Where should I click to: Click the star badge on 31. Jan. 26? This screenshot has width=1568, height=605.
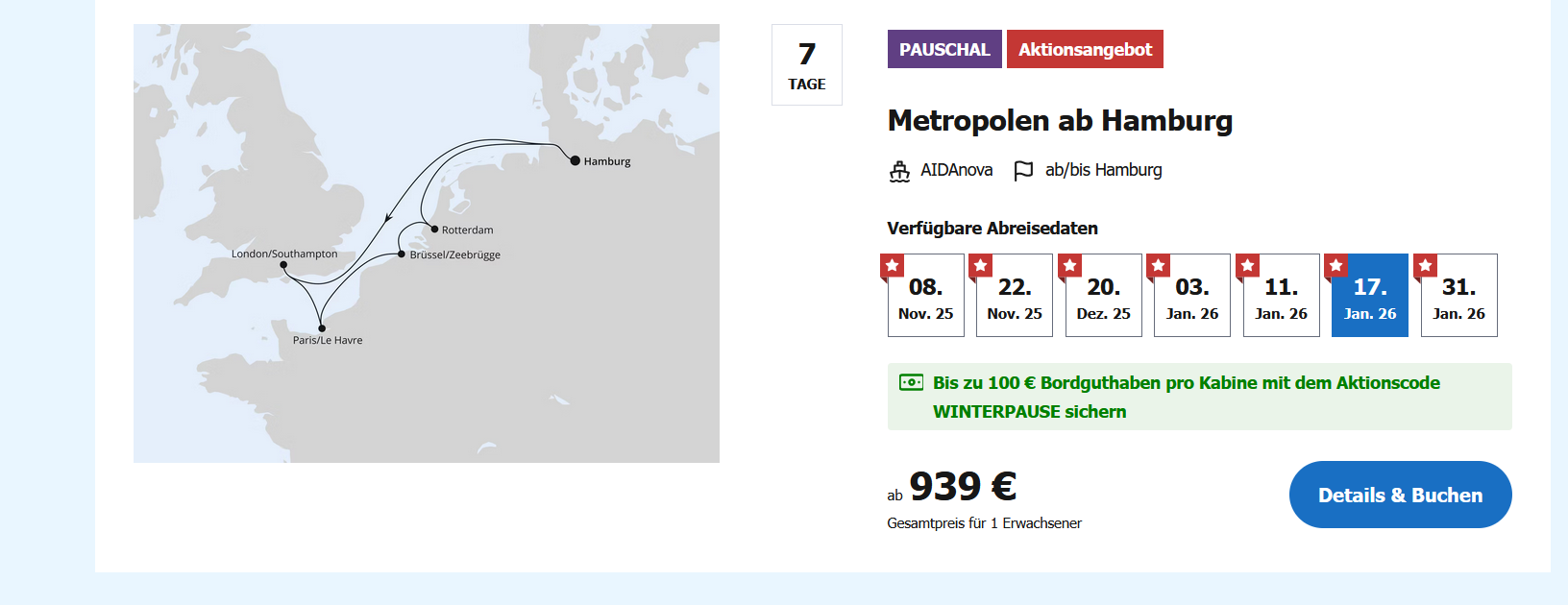tap(1426, 265)
